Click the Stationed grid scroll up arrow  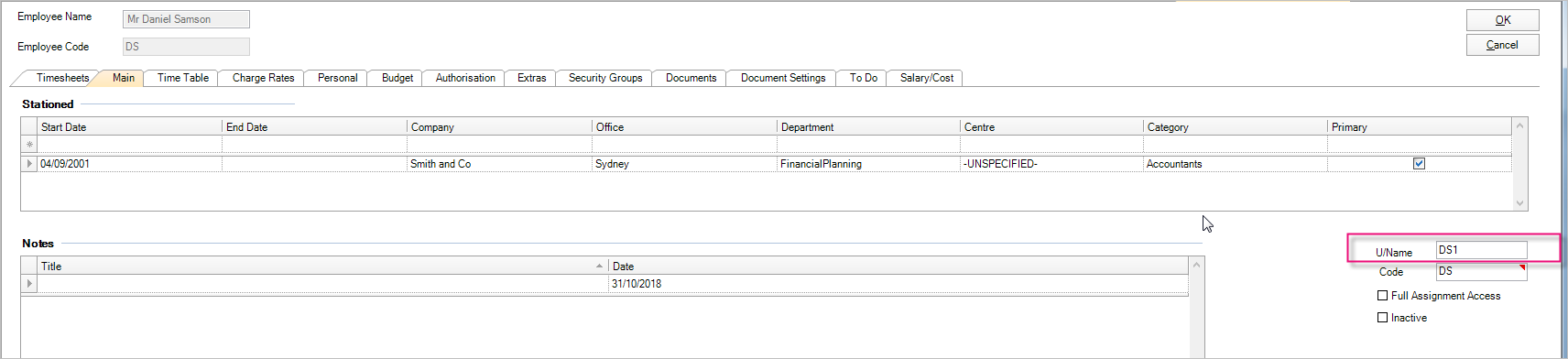pyautogui.click(x=1520, y=125)
